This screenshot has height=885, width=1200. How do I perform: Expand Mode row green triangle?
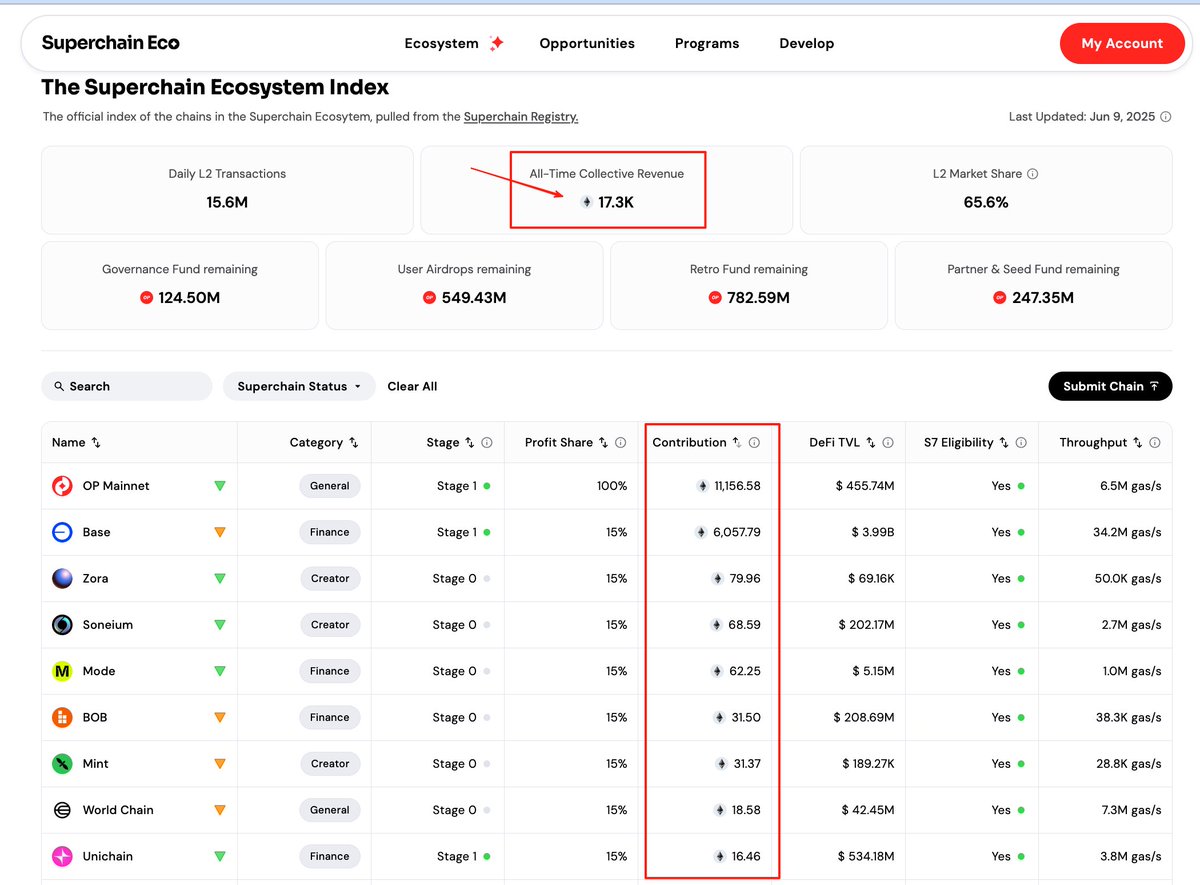click(220, 671)
